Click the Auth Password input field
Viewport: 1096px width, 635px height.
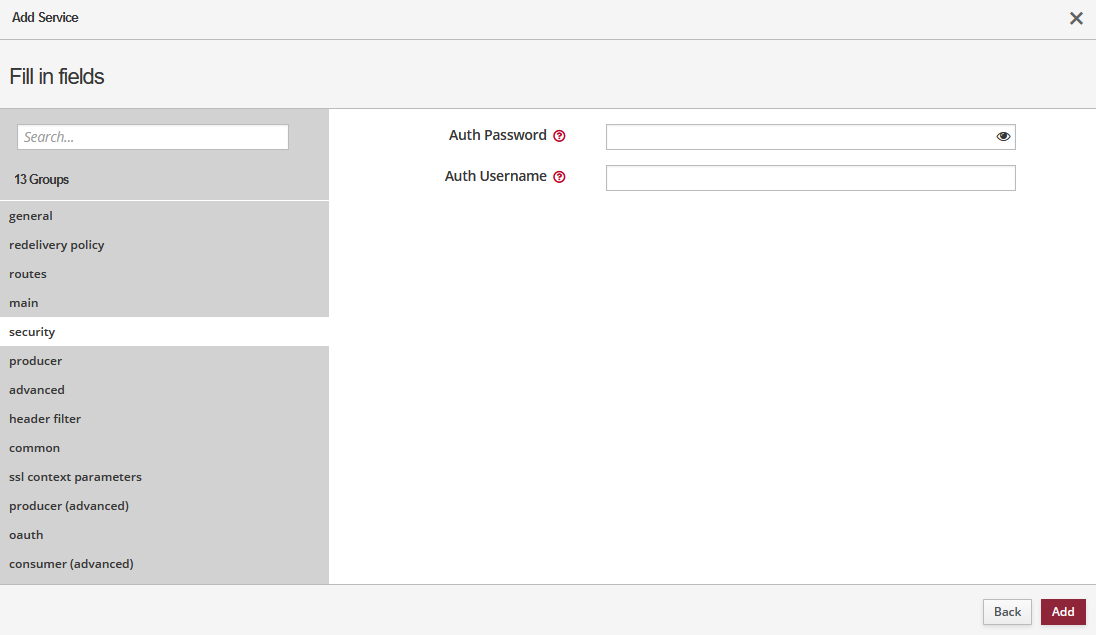pos(798,137)
